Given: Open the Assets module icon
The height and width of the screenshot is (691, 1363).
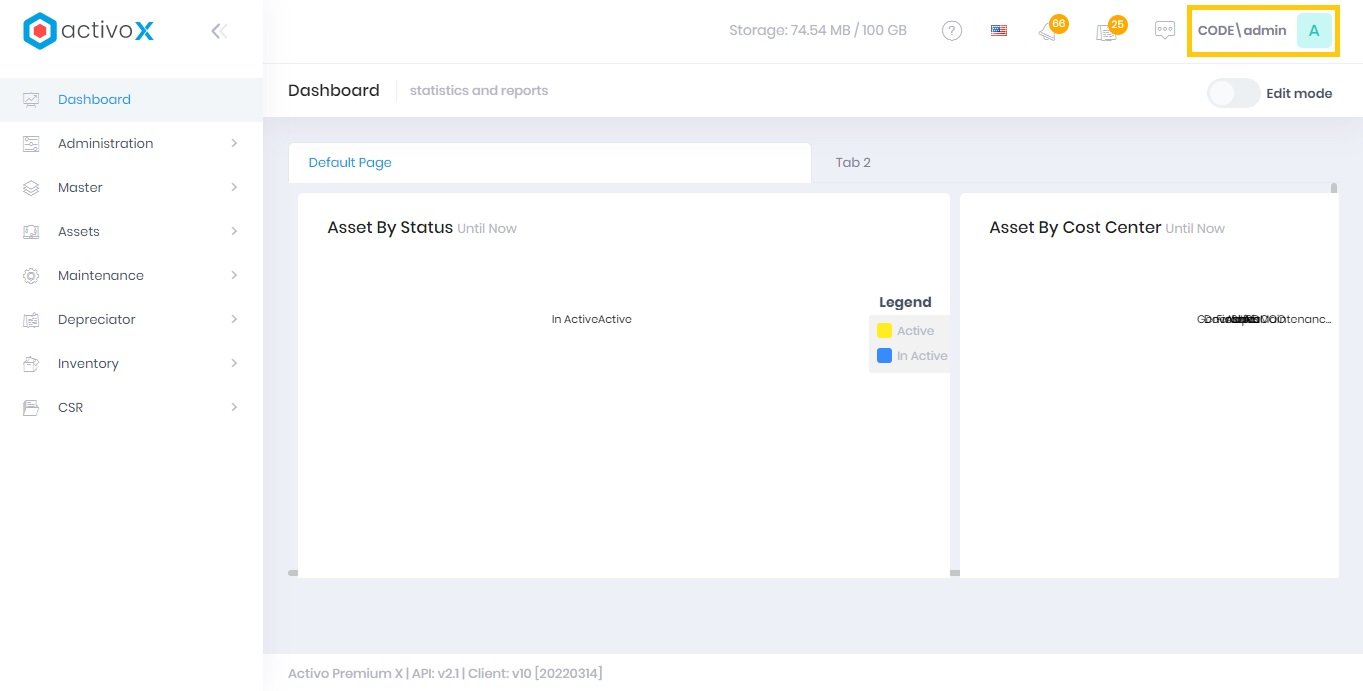Looking at the screenshot, I should (x=30, y=231).
